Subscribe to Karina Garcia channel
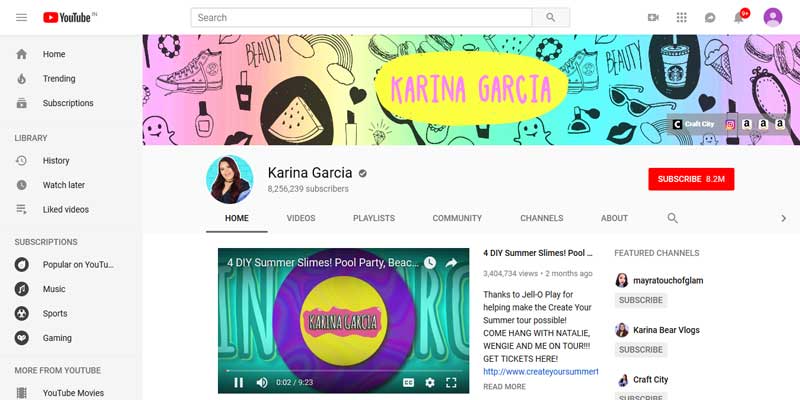This screenshot has width=800, height=400. coord(691,179)
